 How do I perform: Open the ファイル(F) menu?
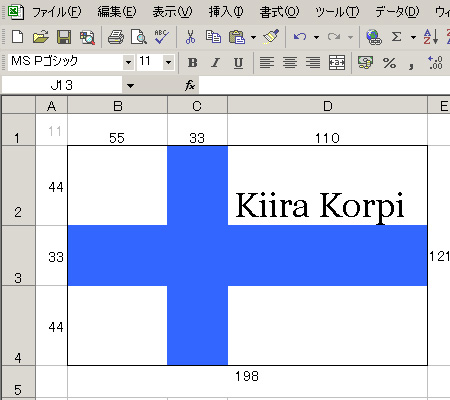coord(57,12)
